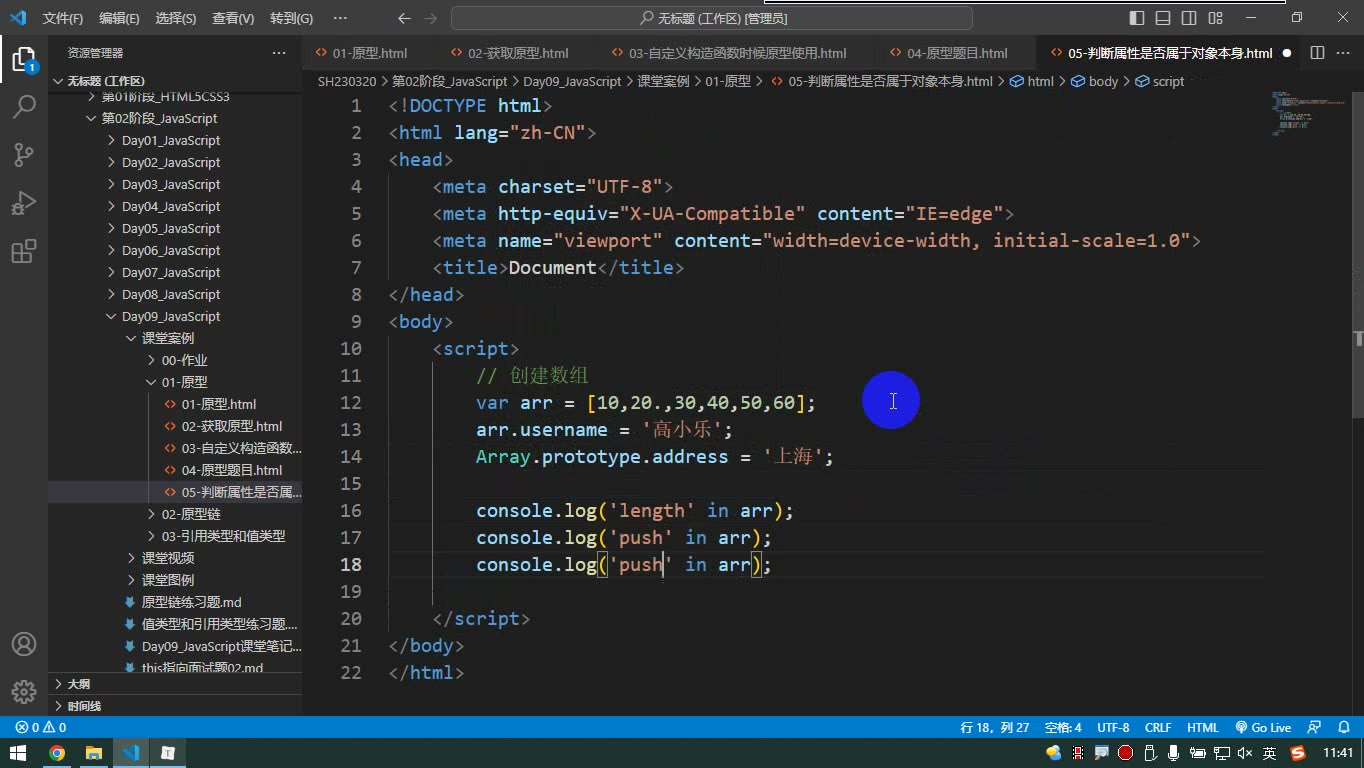Open Explorer panel more actions ellipsis
The height and width of the screenshot is (768, 1364).
click(279, 53)
